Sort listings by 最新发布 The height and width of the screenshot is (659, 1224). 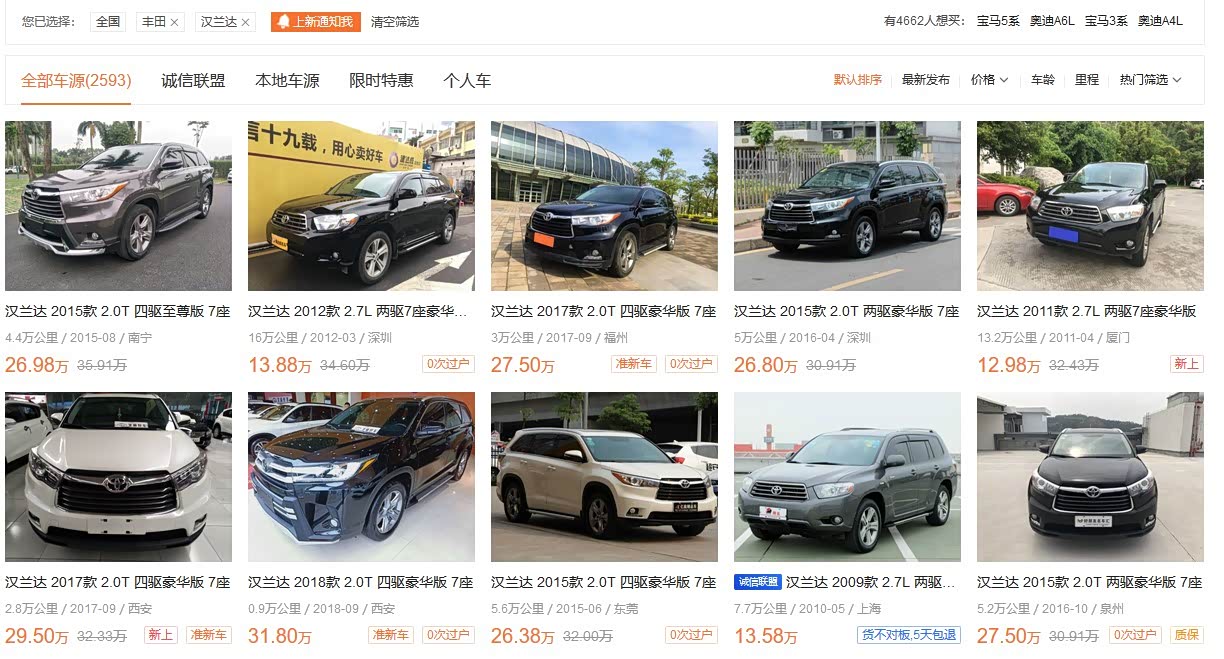point(926,80)
